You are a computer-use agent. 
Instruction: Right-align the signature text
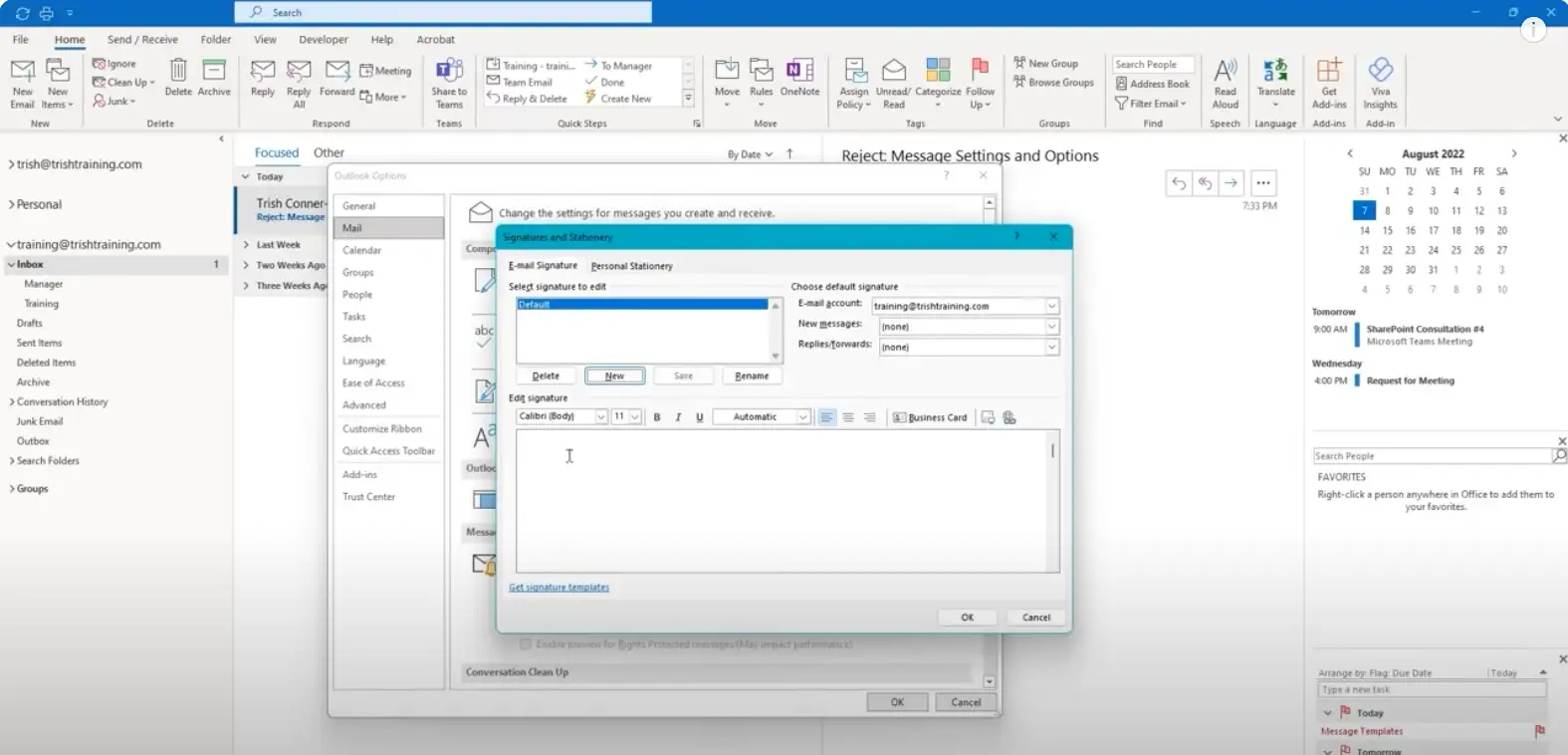coord(869,417)
